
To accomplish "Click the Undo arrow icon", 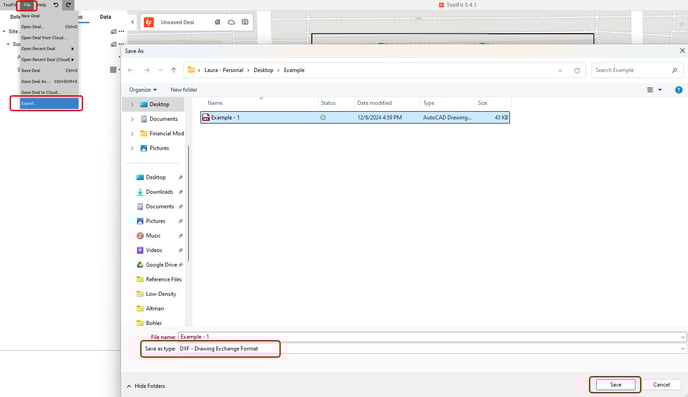I will [56, 5].
